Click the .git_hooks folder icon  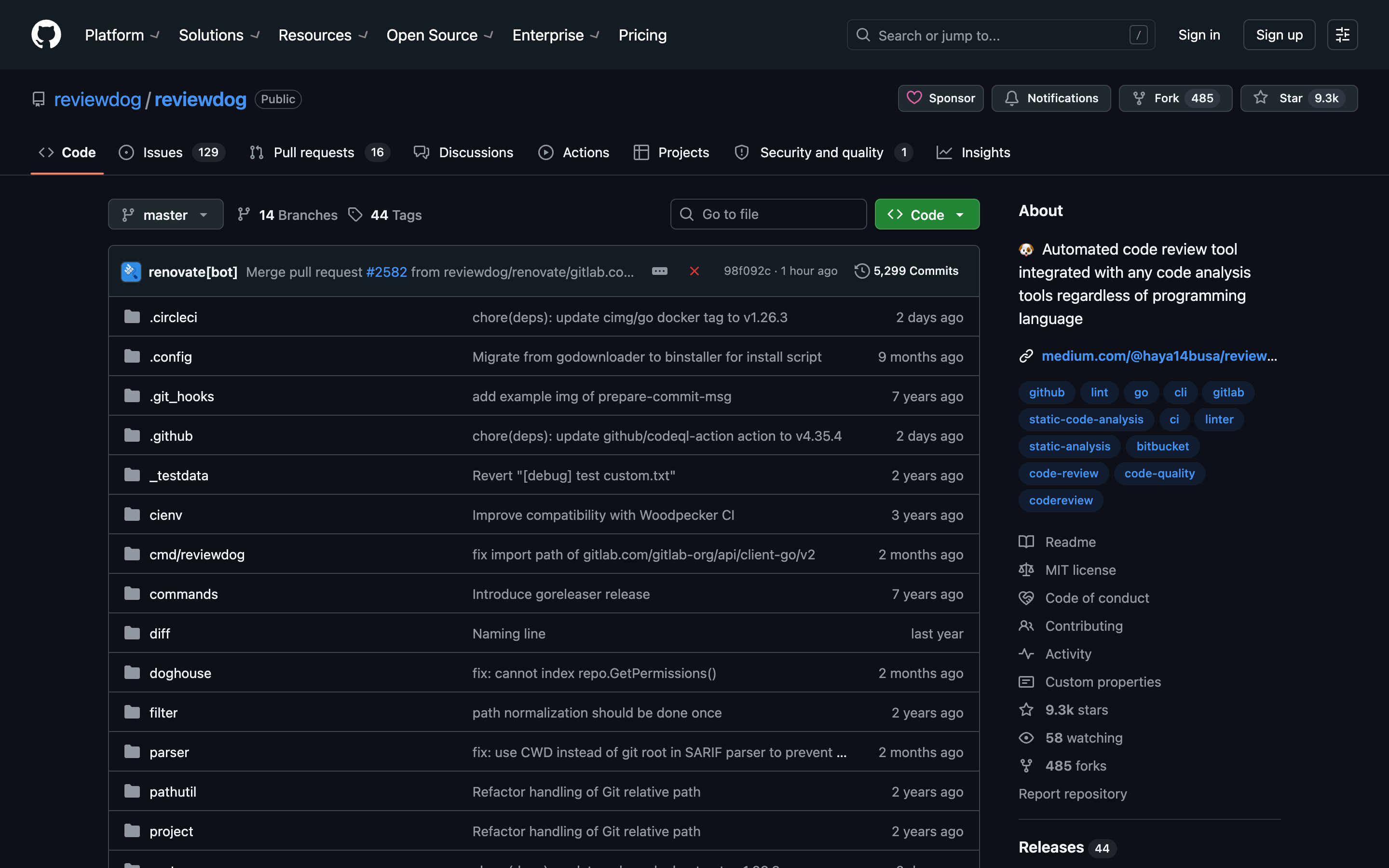pyautogui.click(x=132, y=396)
